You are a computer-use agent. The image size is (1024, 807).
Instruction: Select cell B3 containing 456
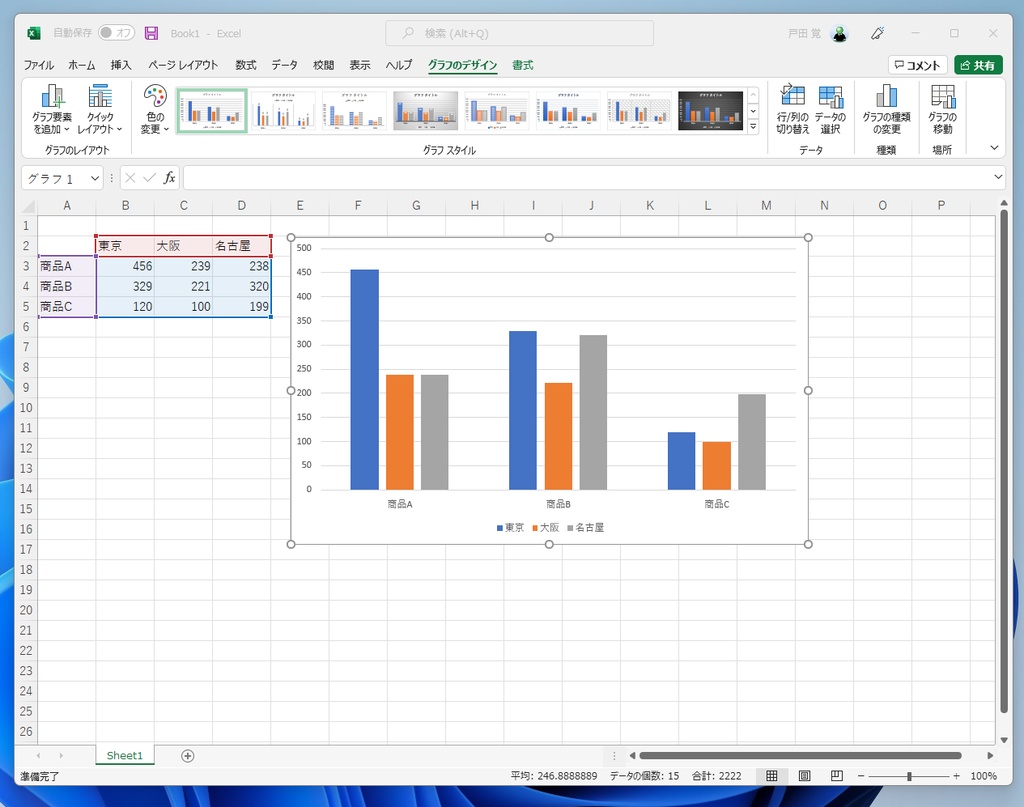point(125,266)
